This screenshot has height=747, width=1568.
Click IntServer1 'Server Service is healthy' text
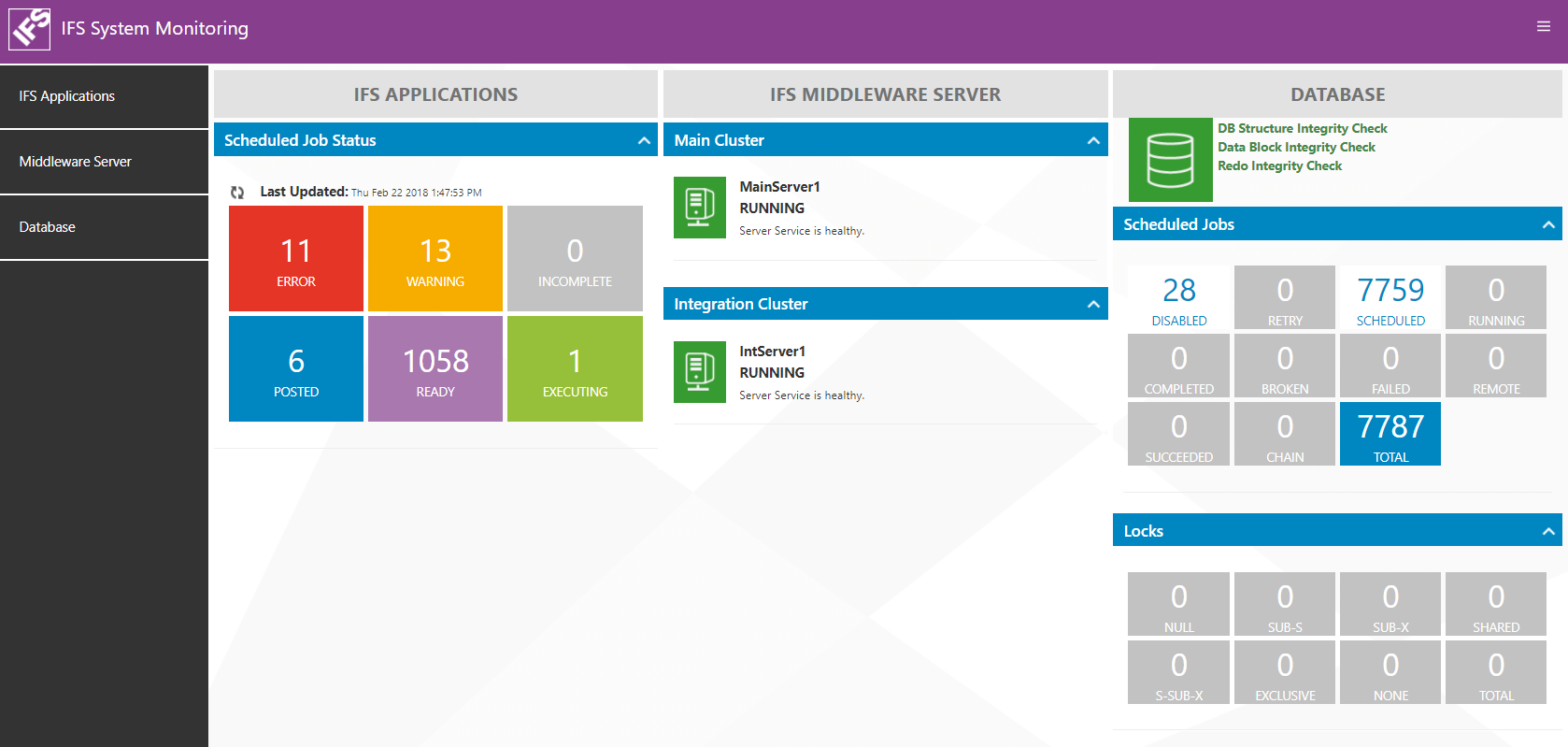point(802,395)
